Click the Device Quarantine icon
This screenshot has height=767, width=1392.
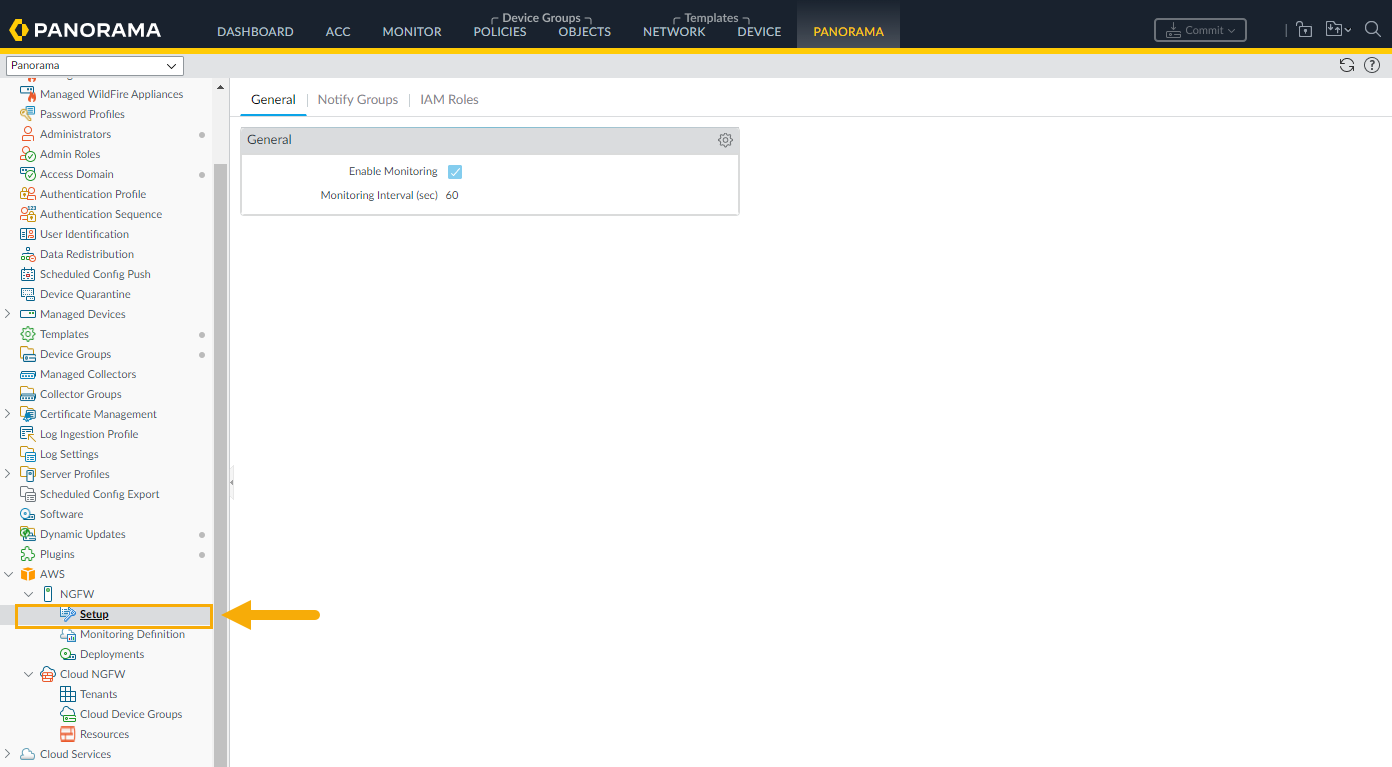(x=28, y=294)
